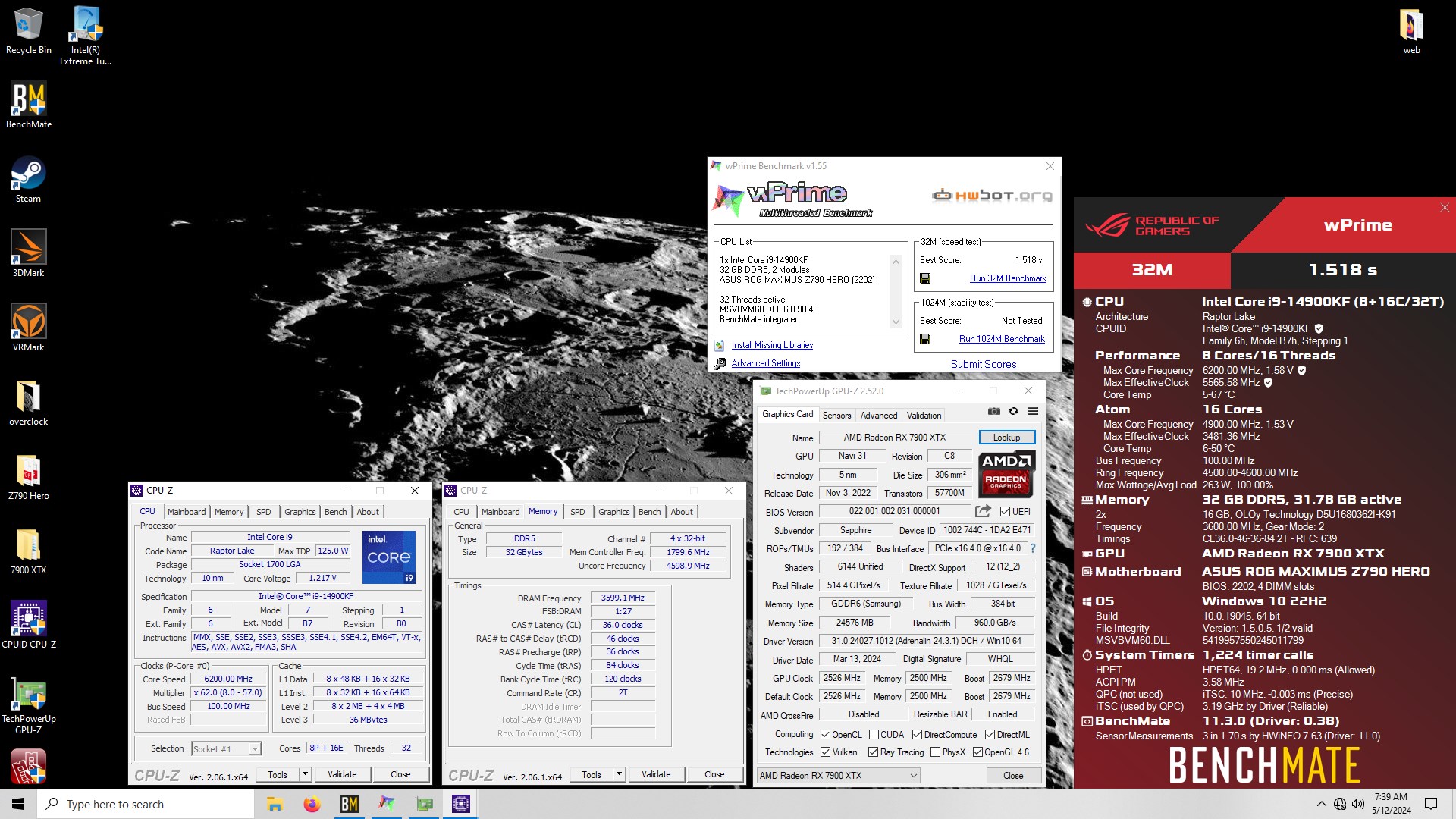Image resolution: width=1456 pixels, height=819 pixels.
Task: Refresh GPU-Z readings with the refresh icon
Action: 1013,411
